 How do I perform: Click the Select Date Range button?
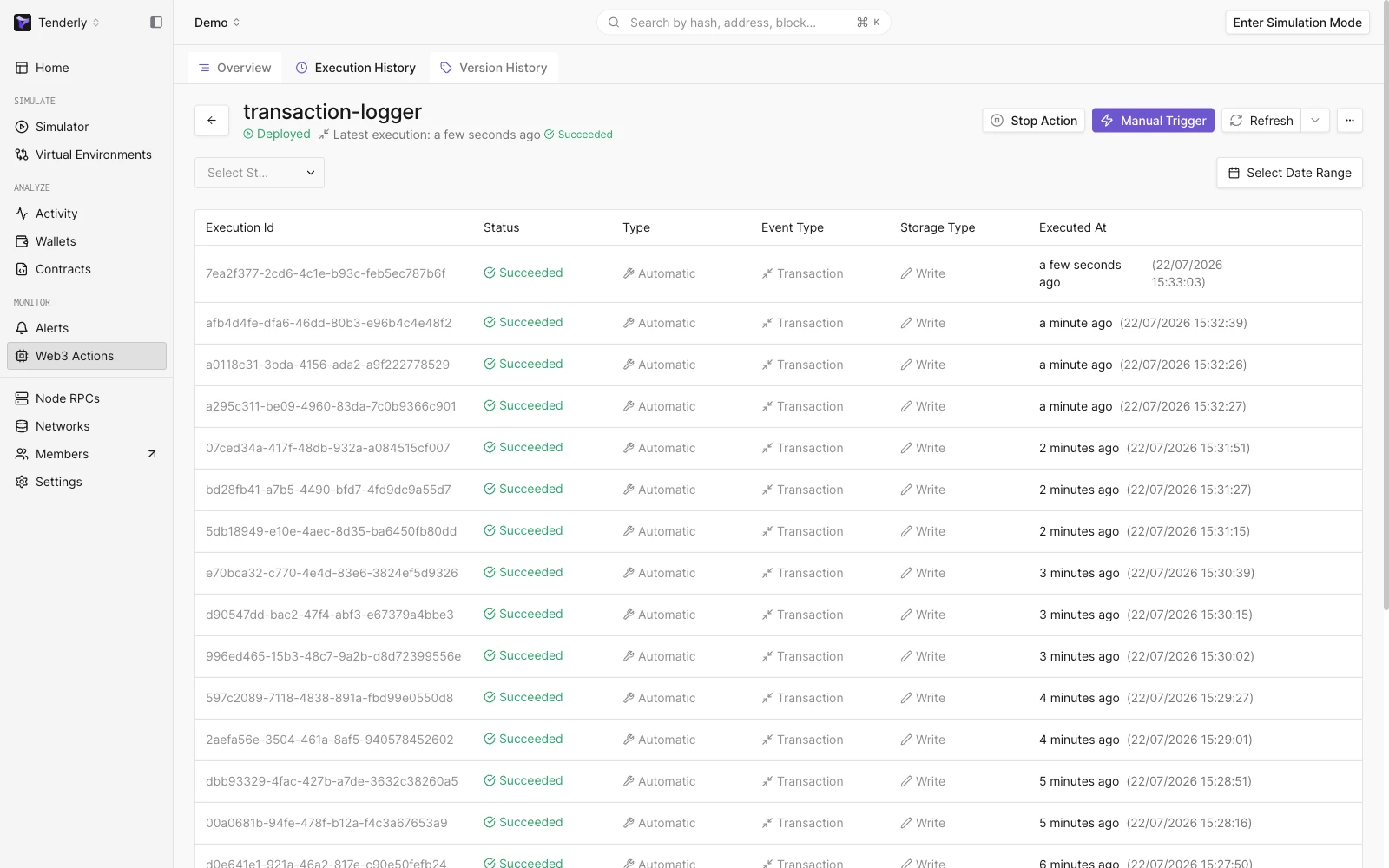click(x=1289, y=173)
